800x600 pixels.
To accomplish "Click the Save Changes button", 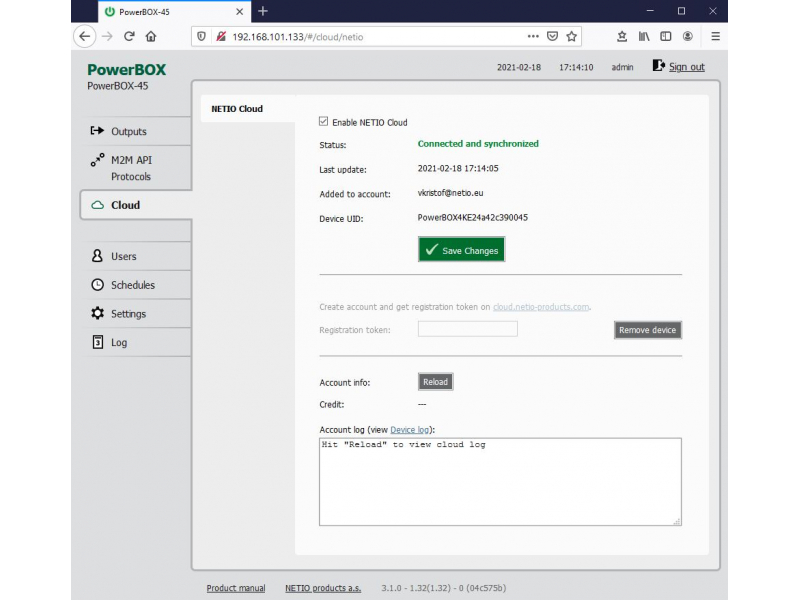I will click(461, 249).
